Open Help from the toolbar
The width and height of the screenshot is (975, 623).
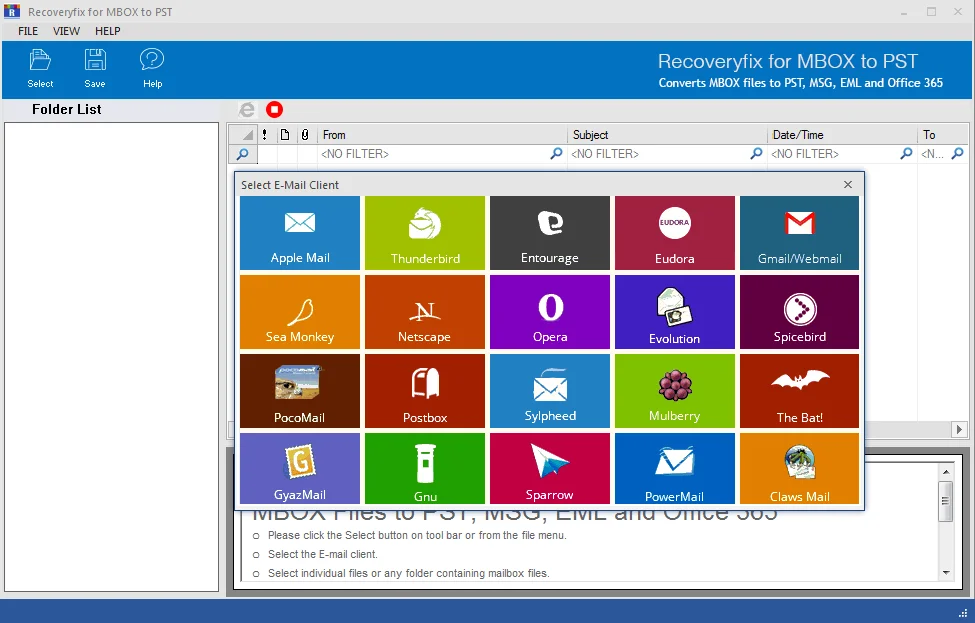(152, 68)
